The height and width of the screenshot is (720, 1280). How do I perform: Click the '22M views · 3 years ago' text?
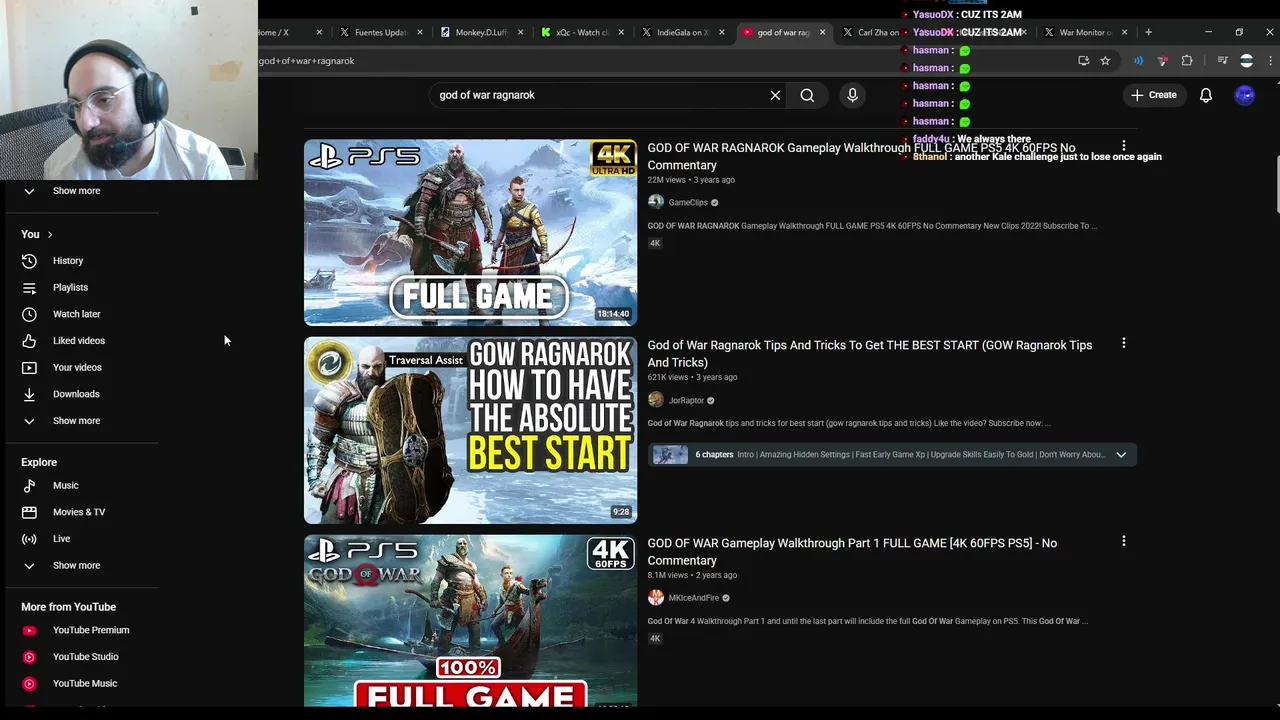coord(691,180)
